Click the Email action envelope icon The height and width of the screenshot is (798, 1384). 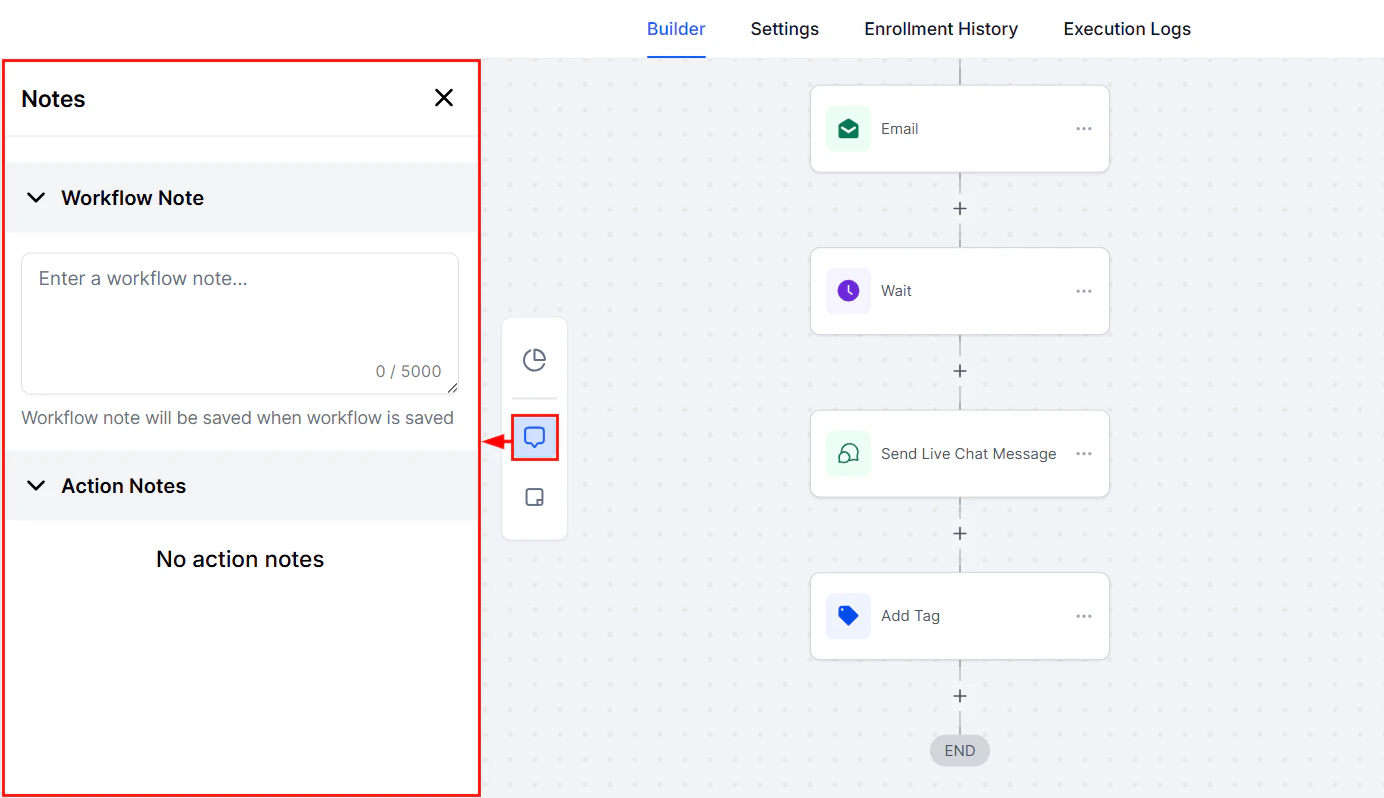847,128
